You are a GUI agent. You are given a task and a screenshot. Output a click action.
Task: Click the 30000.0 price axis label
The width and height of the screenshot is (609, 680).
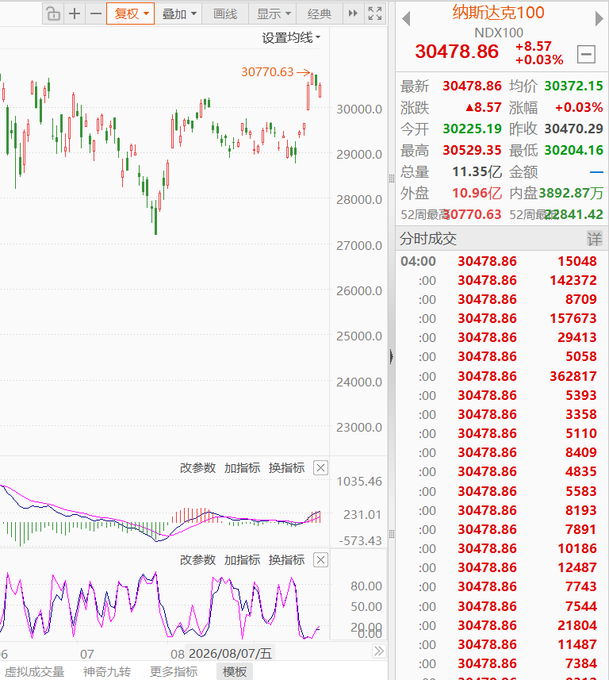(x=359, y=109)
